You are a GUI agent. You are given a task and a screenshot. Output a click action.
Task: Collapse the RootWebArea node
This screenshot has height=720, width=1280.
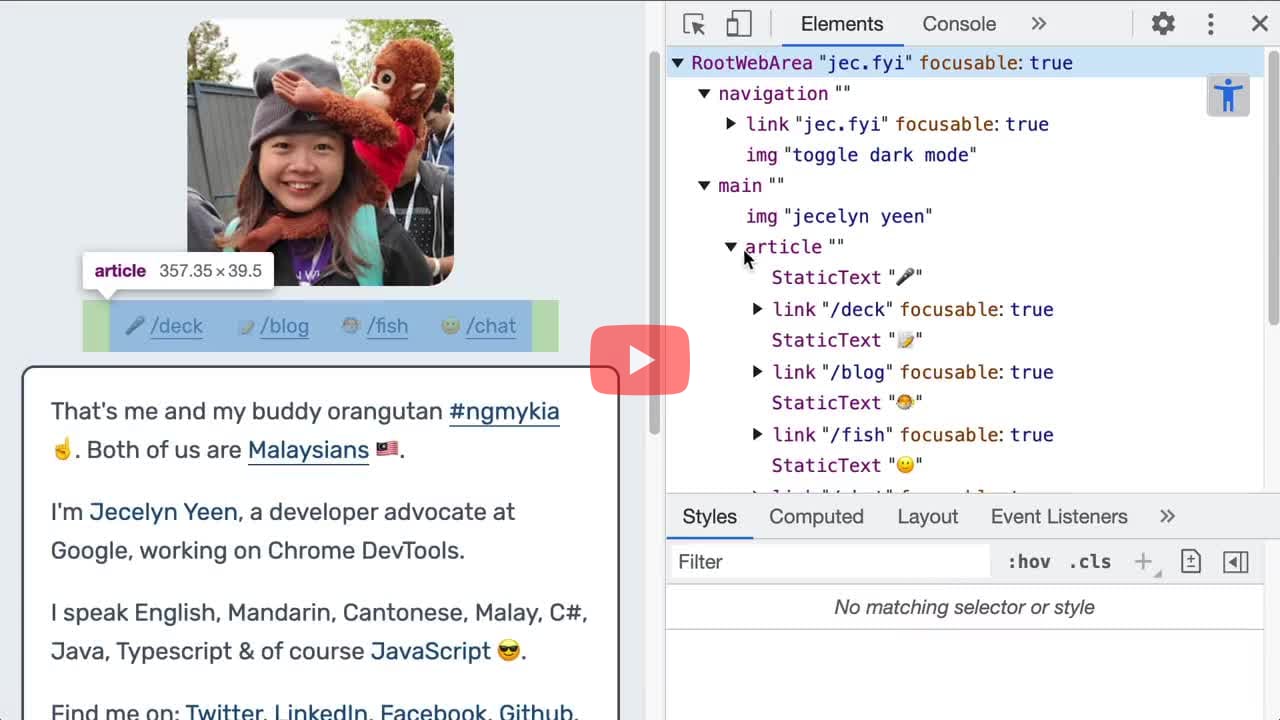coord(678,63)
